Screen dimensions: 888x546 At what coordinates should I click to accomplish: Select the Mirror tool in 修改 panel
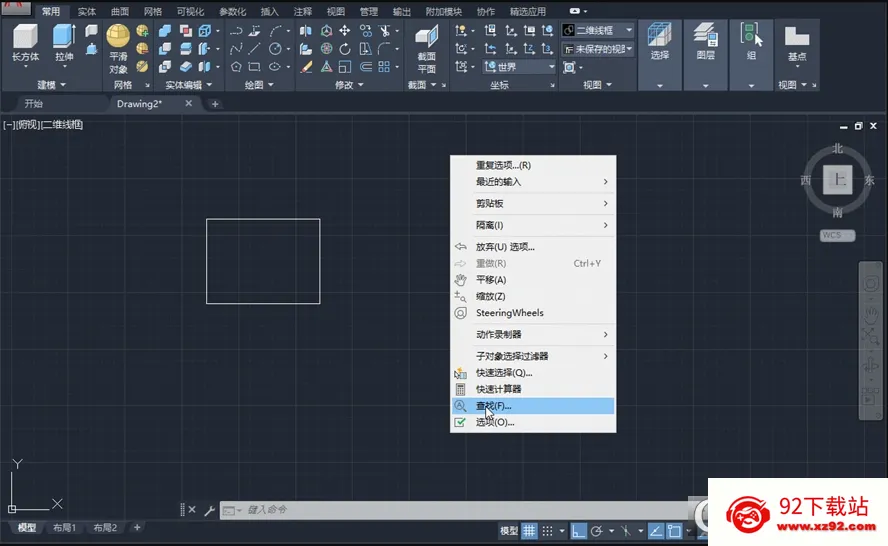tap(306, 31)
